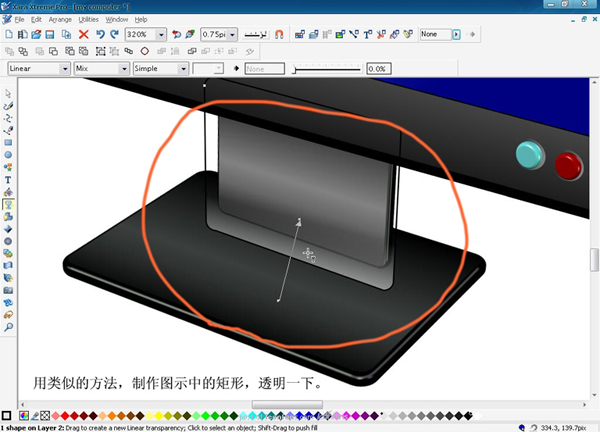
Task: Open the Arrange menu
Action: [x=60, y=20]
